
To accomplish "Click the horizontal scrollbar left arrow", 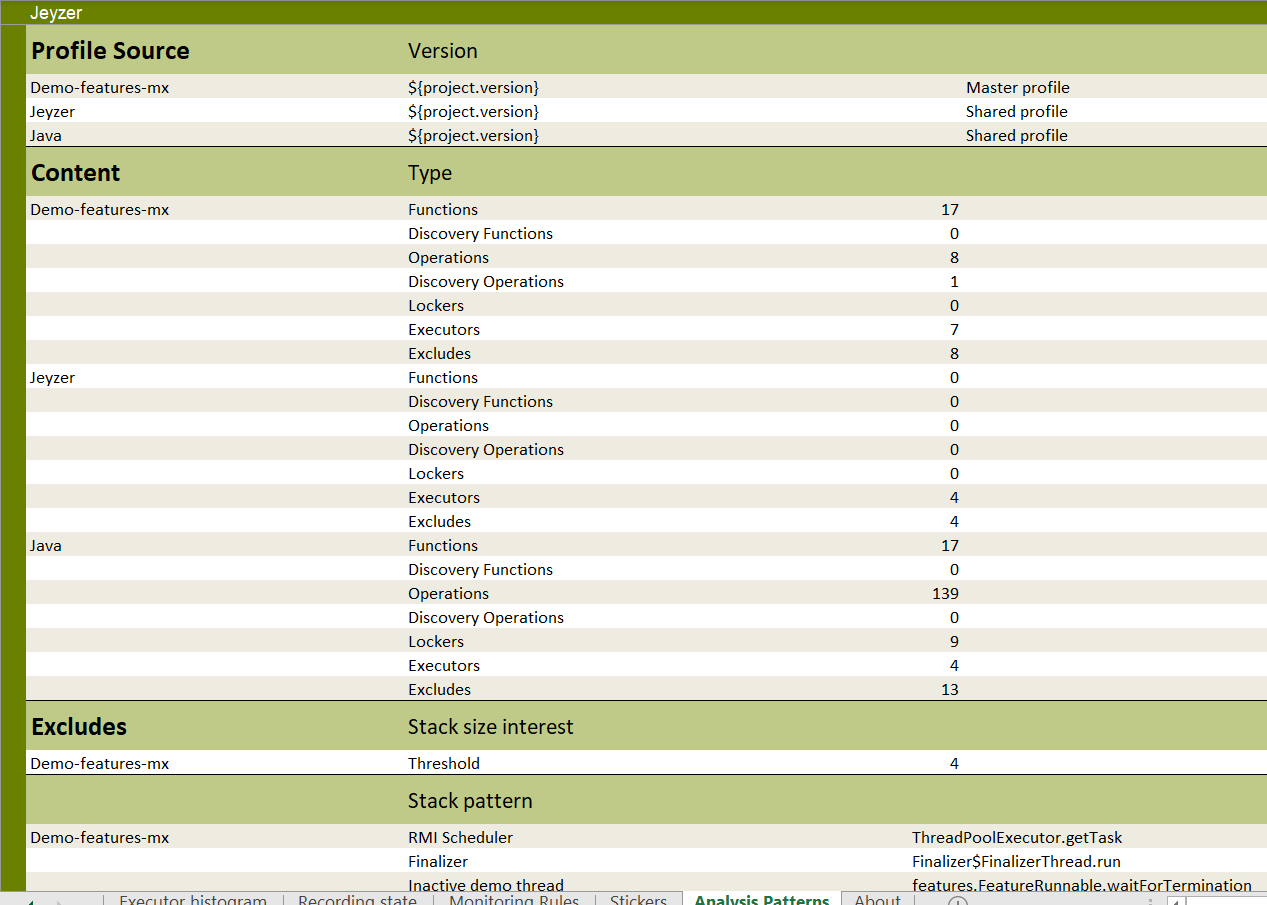I will pos(1176,901).
